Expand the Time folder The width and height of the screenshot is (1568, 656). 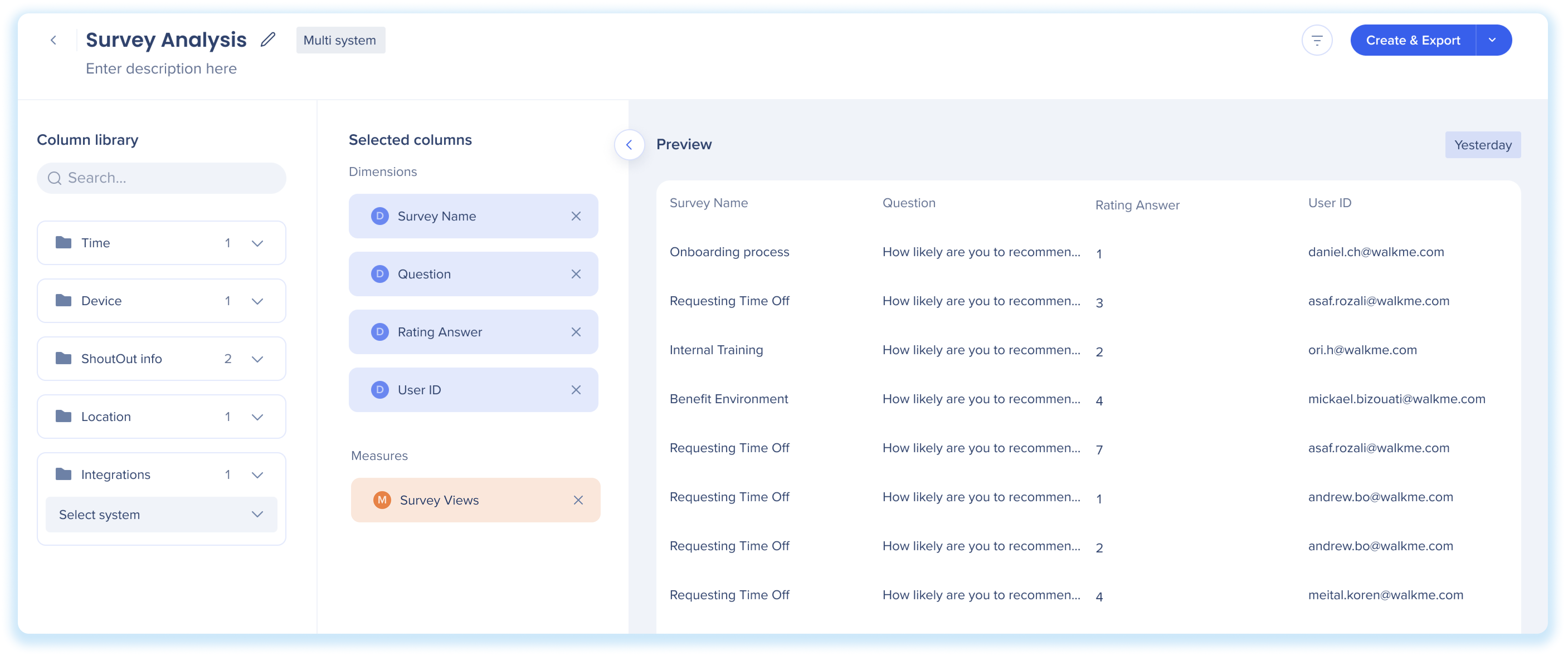point(257,243)
